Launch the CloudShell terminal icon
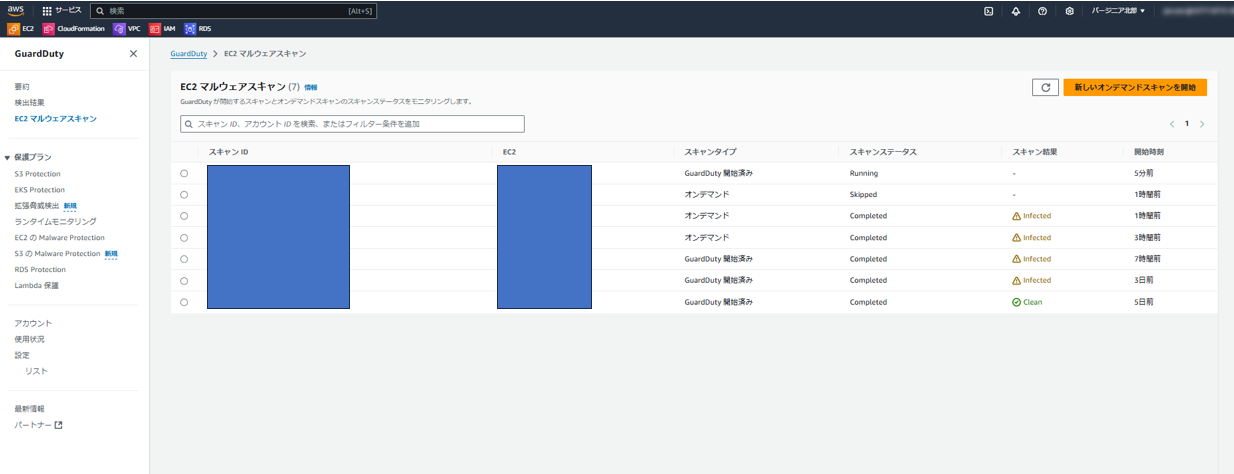Screen dimensions: 1234x474 989,10
